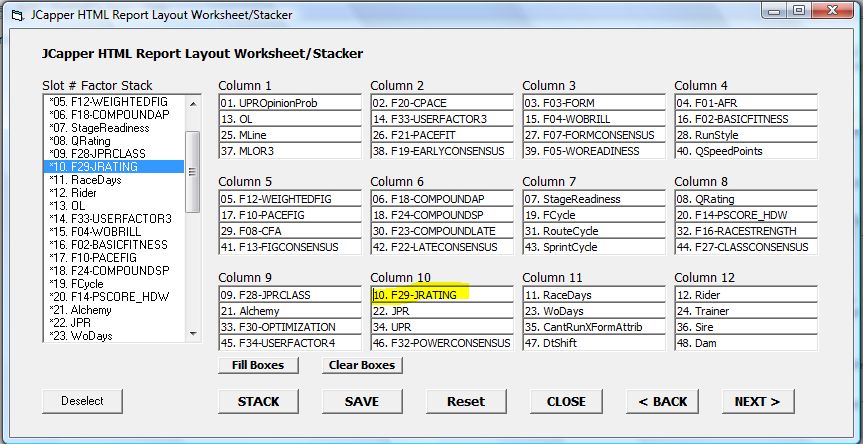
Task: Click the 39. F05-WOREADINESS box
Action: point(593,151)
